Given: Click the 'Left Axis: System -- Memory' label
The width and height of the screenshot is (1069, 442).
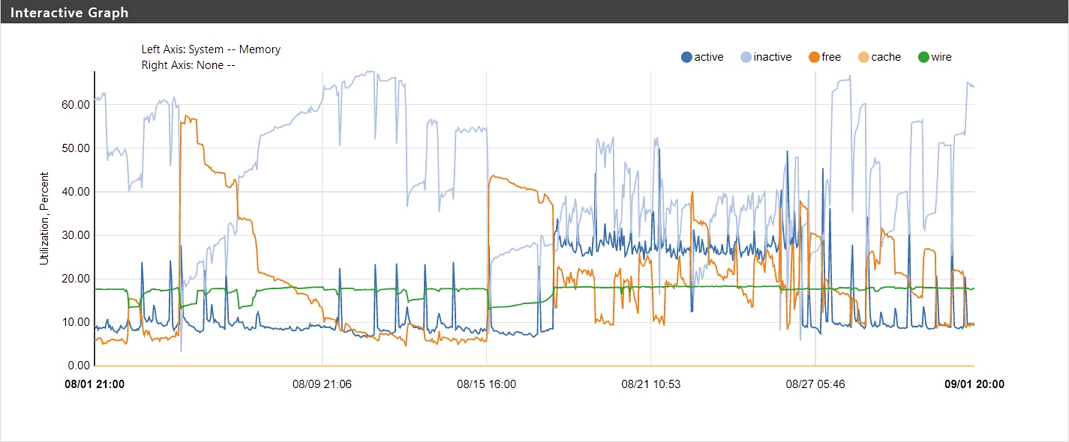Looking at the screenshot, I should click(x=211, y=50).
